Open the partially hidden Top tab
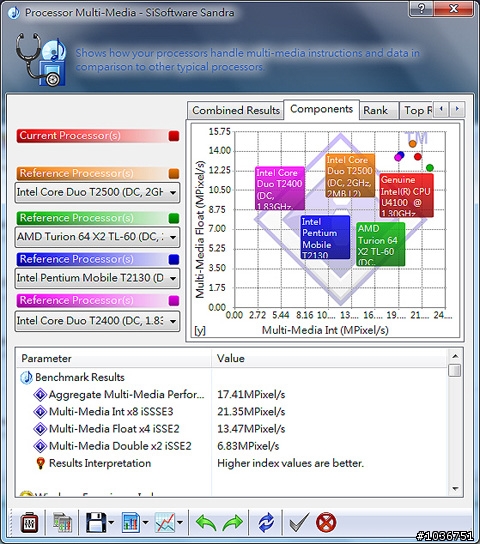The width and height of the screenshot is (480, 544). [x=416, y=110]
